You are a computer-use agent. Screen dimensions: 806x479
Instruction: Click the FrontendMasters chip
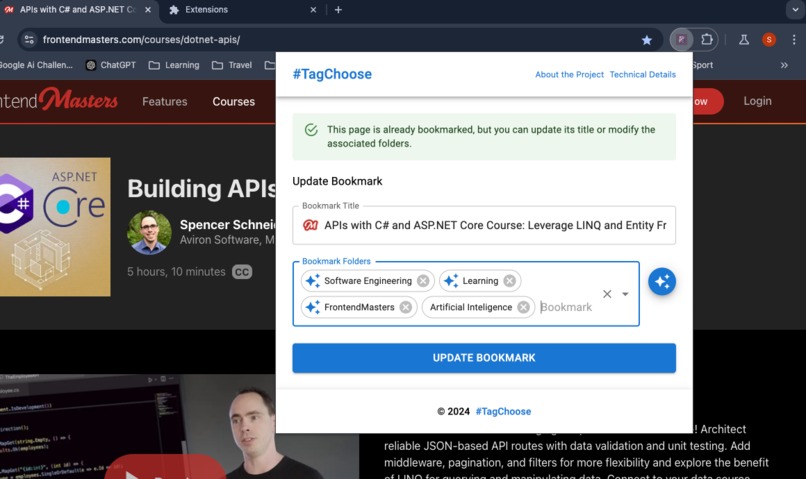click(359, 307)
